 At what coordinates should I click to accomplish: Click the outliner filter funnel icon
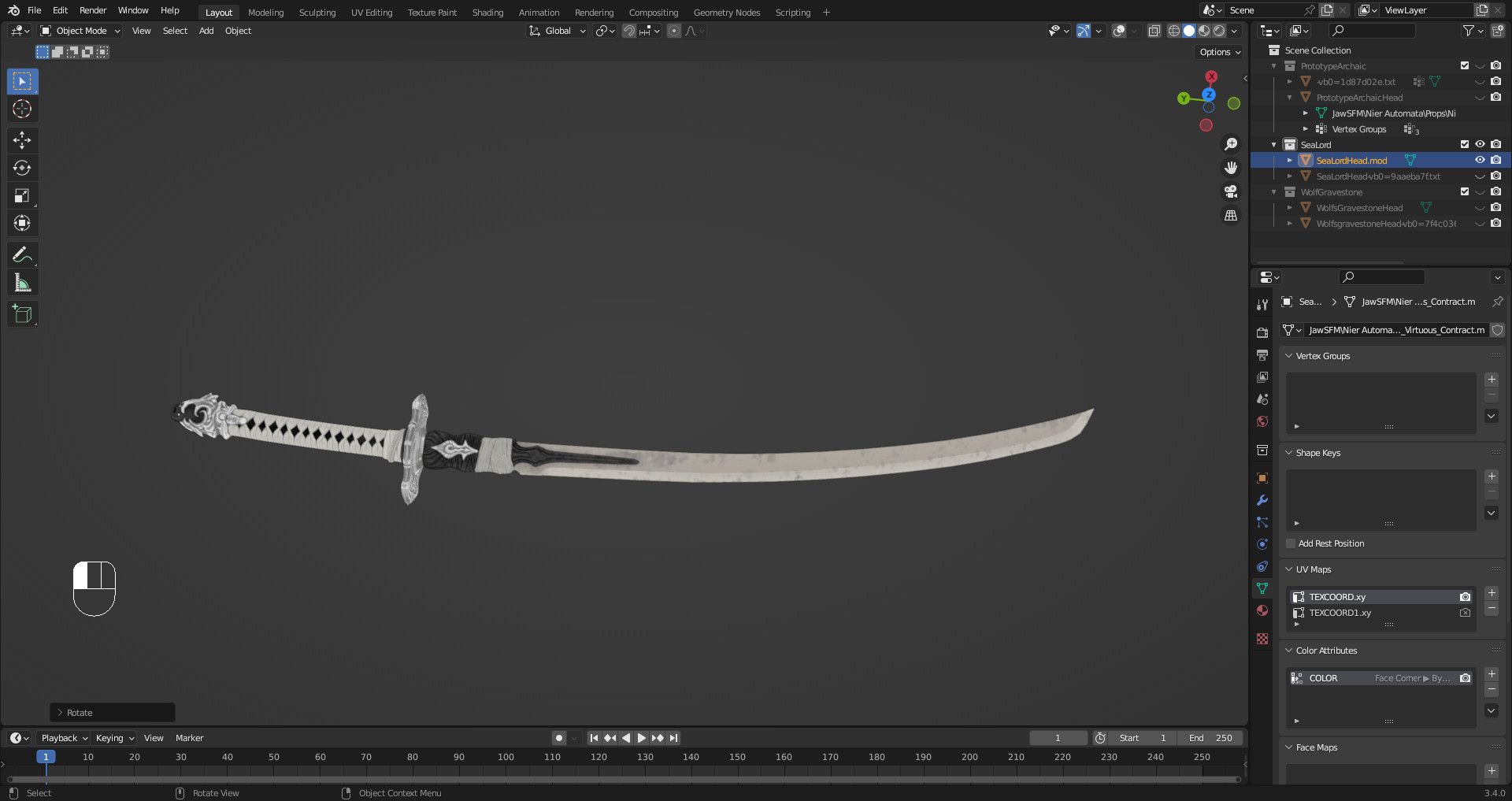click(x=1468, y=31)
